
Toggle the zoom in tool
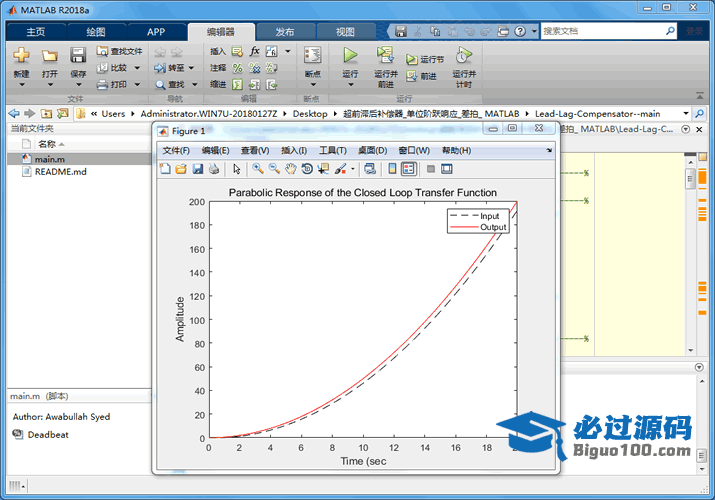[258, 169]
